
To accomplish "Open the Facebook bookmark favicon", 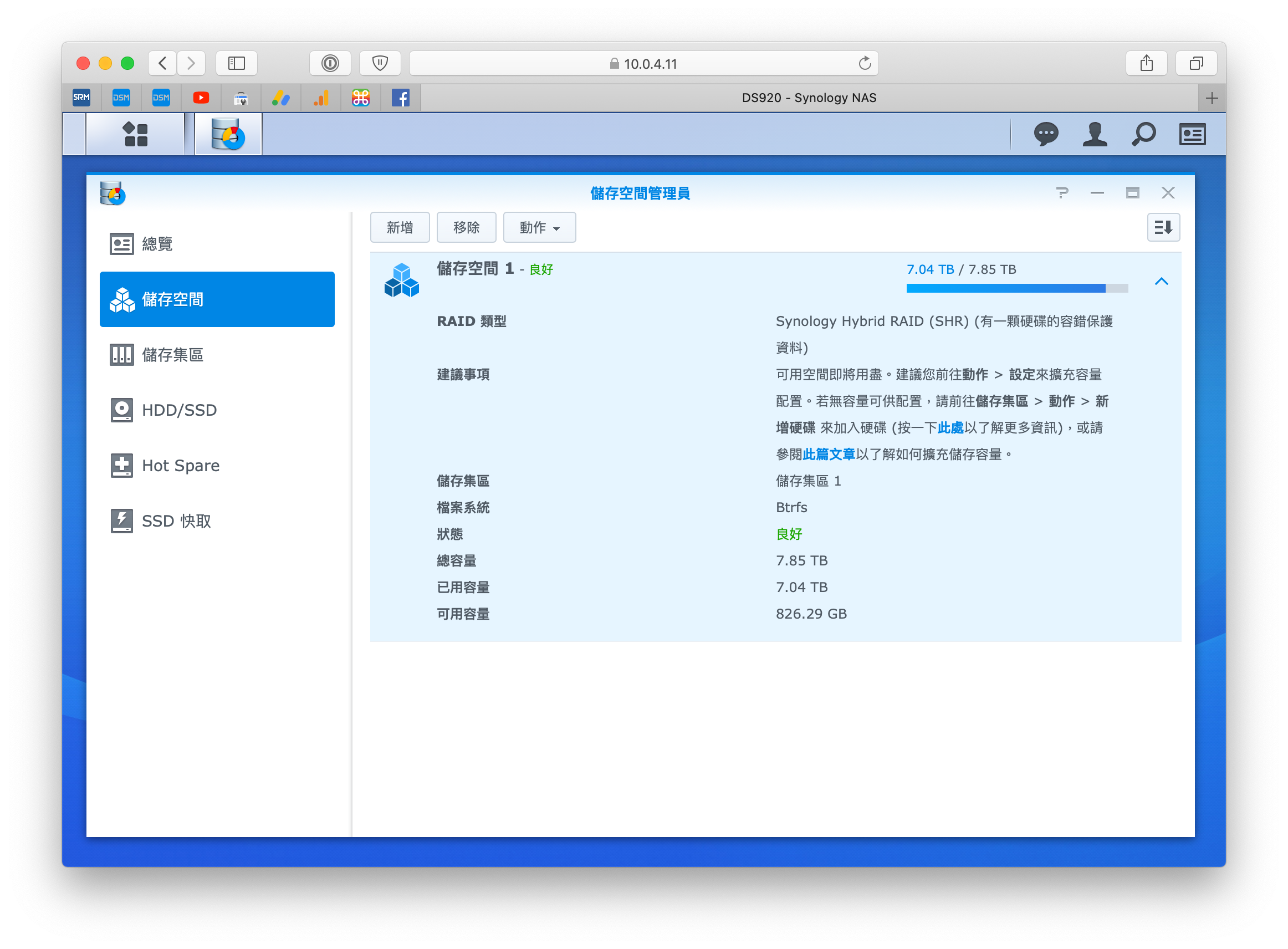I will pos(400,98).
